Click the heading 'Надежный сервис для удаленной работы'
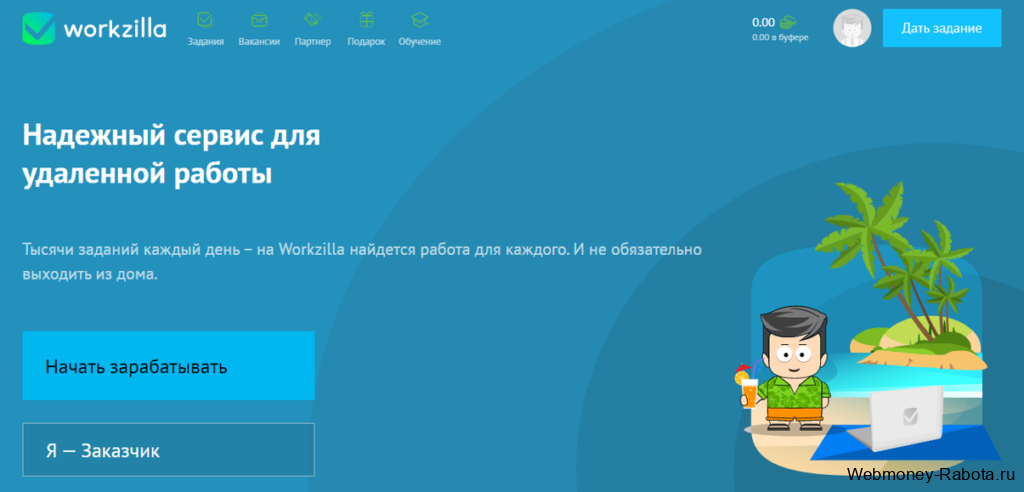Screen dimensions: 1024x492 [x=172, y=156]
